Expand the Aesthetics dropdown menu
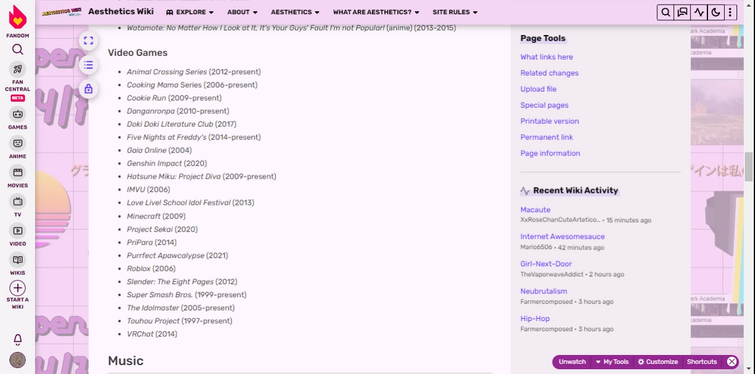Image resolution: width=755 pixels, height=374 pixels. (295, 12)
